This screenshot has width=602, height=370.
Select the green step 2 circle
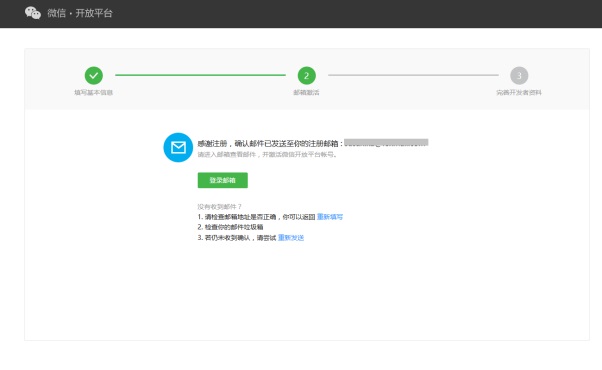[x=307, y=76]
